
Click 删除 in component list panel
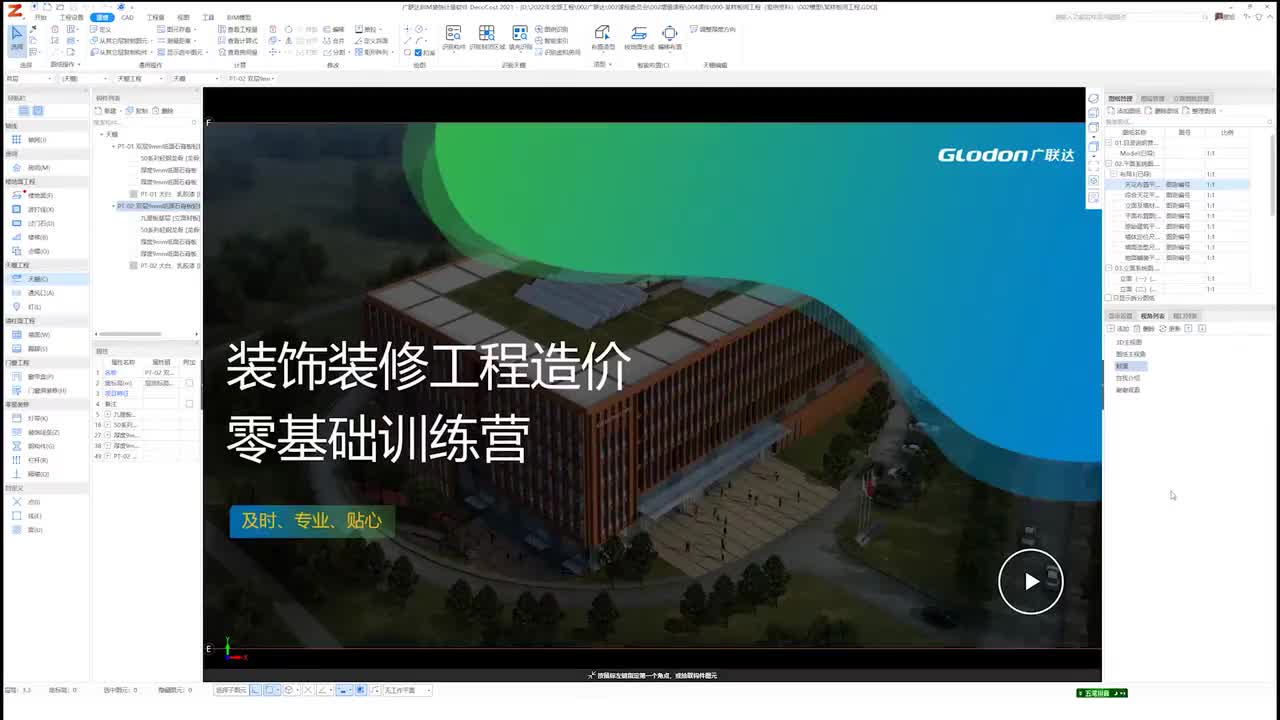tap(164, 111)
